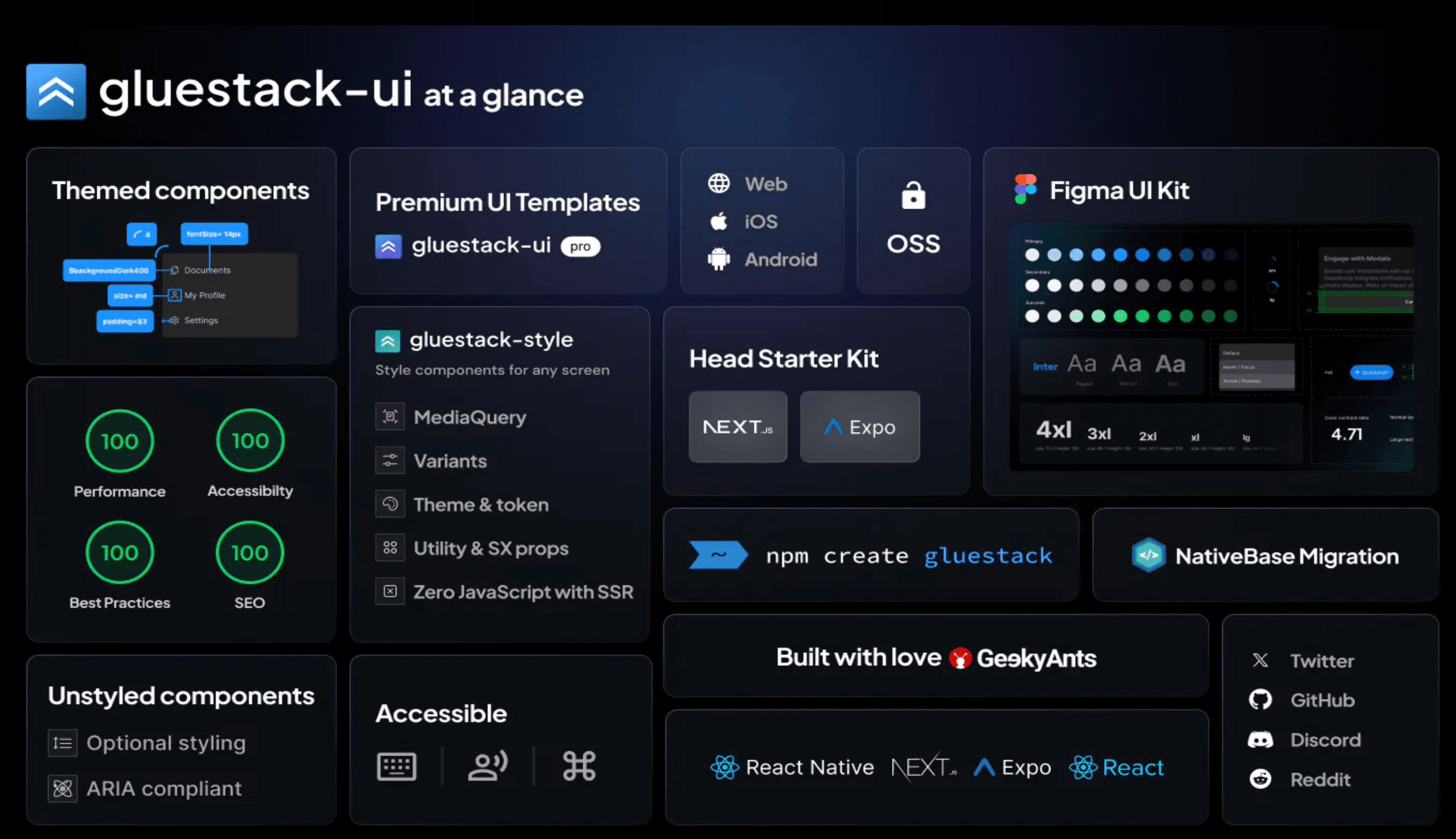The height and width of the screenshot is (839, 1456).
Task: Click the 'Figma UI Kit' heading
Action: [x=1119, y=190]
